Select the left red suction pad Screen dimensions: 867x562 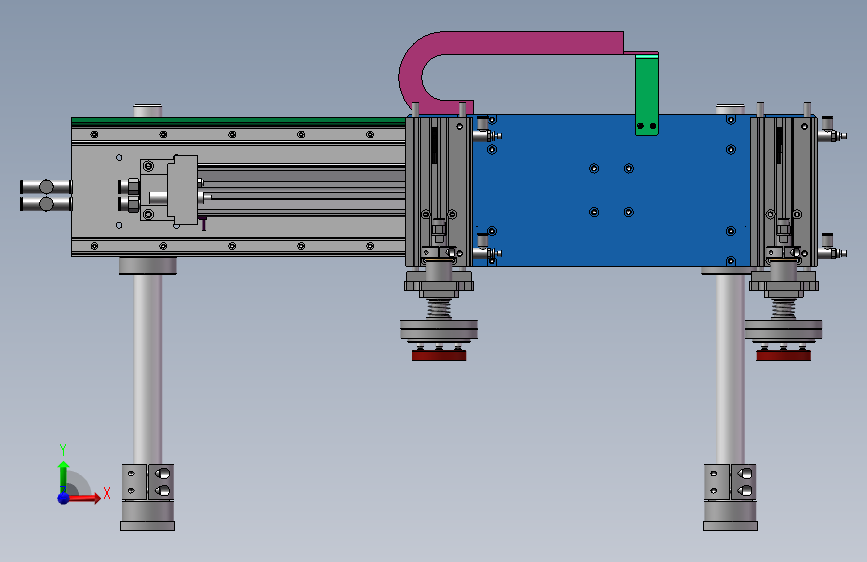tap(439, 355)
